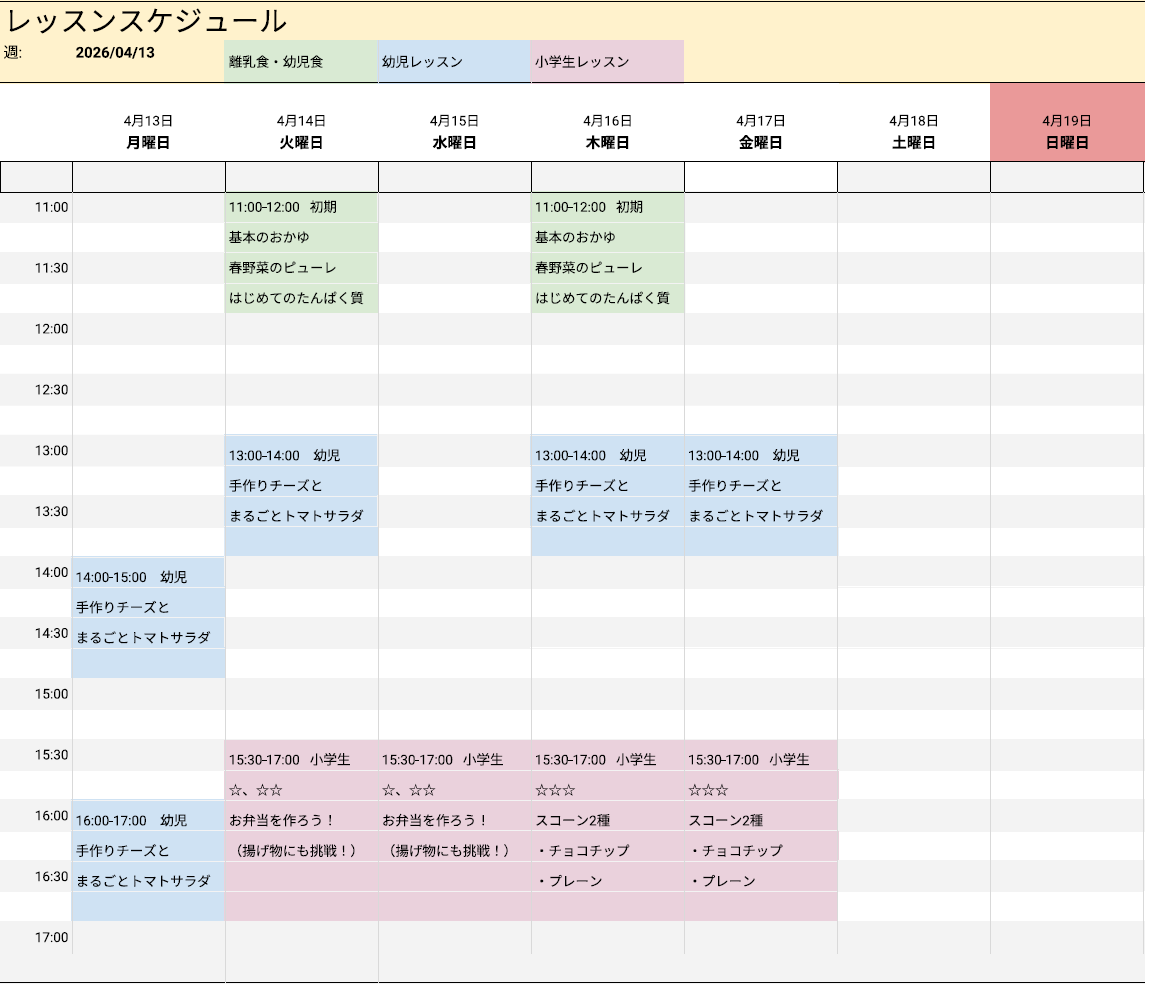Viewport: 1150px width, 986px height.
Task: Click the pink 小学生レッスン legend swatch
Action: pyautogui.click(x=607, y=61)
